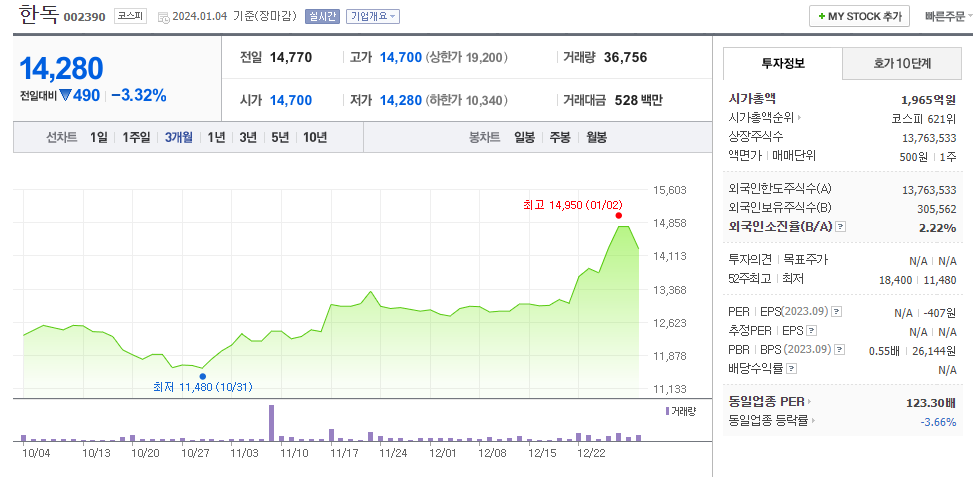Viewport: 979px width, 477px height.
Task: Open the 투자정보 tab
Action: pyautogui.click(x=783, y=63)
